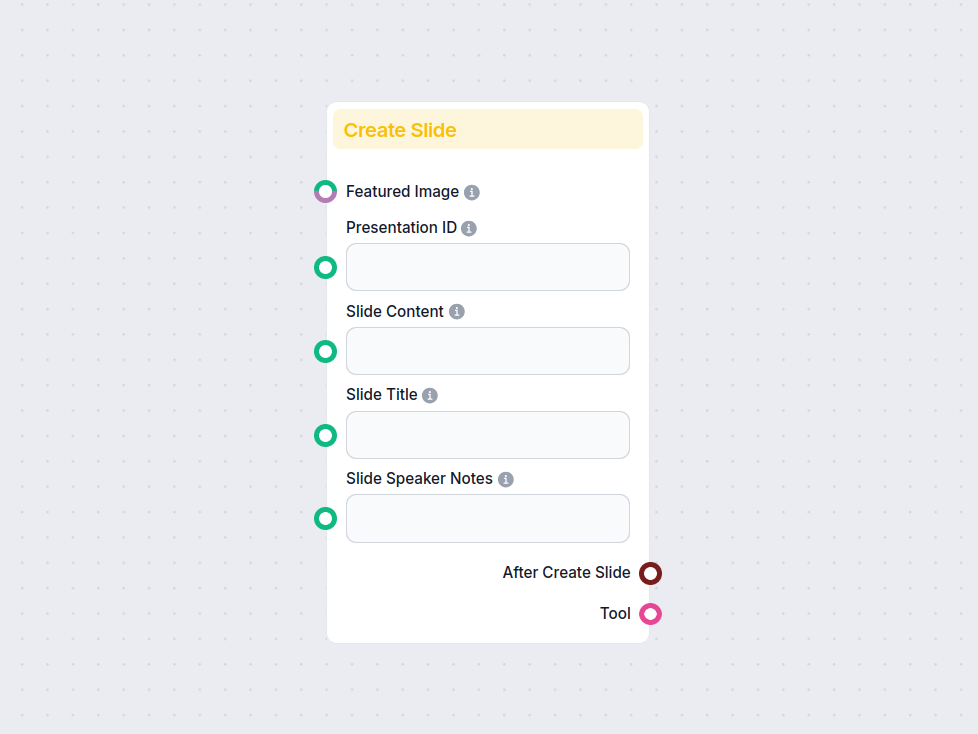View the info icon for Slide Title
This screenshot has height=734, width=978.
pos(430,394)
